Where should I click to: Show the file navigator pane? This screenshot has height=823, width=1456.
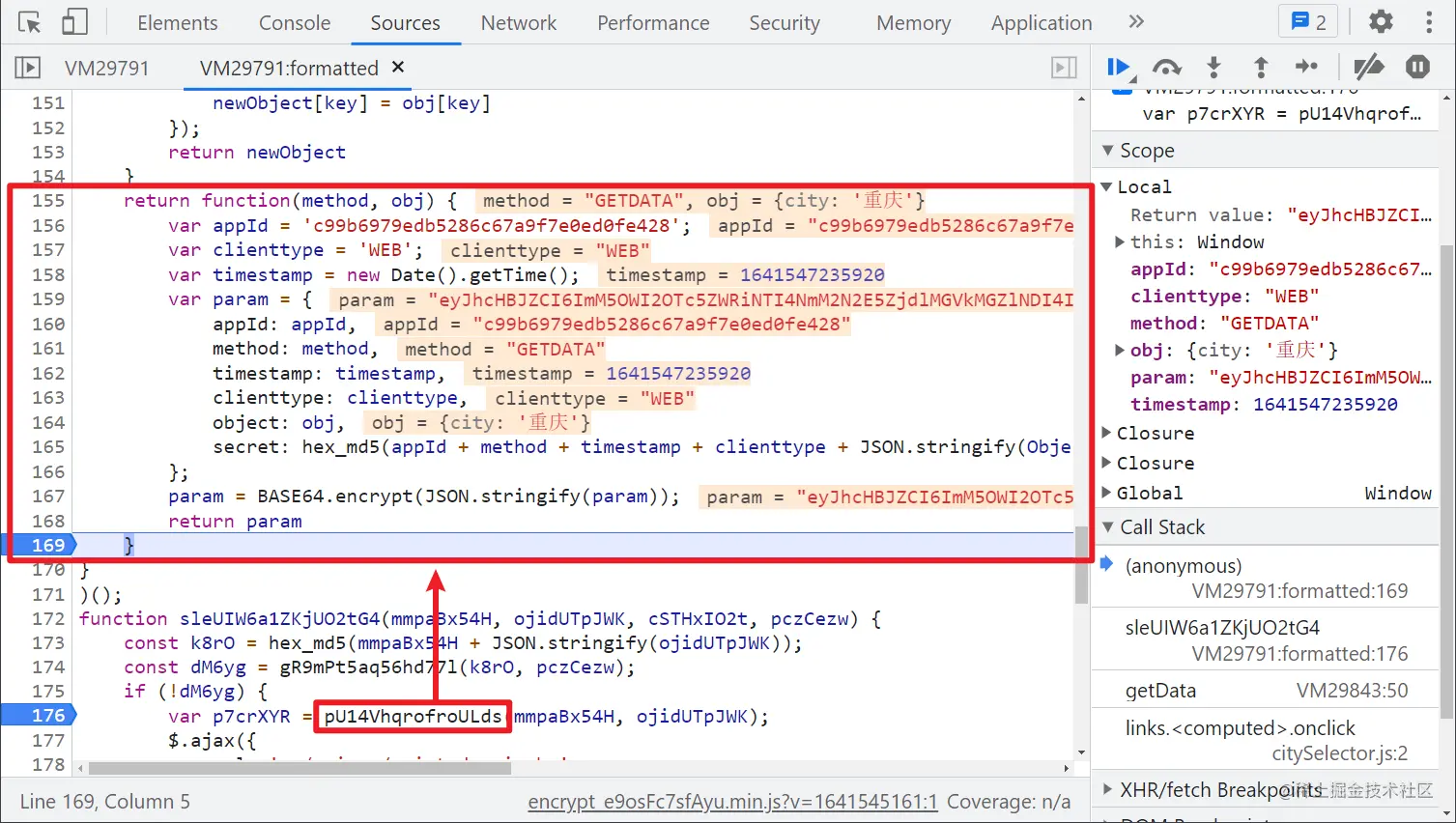28,68
